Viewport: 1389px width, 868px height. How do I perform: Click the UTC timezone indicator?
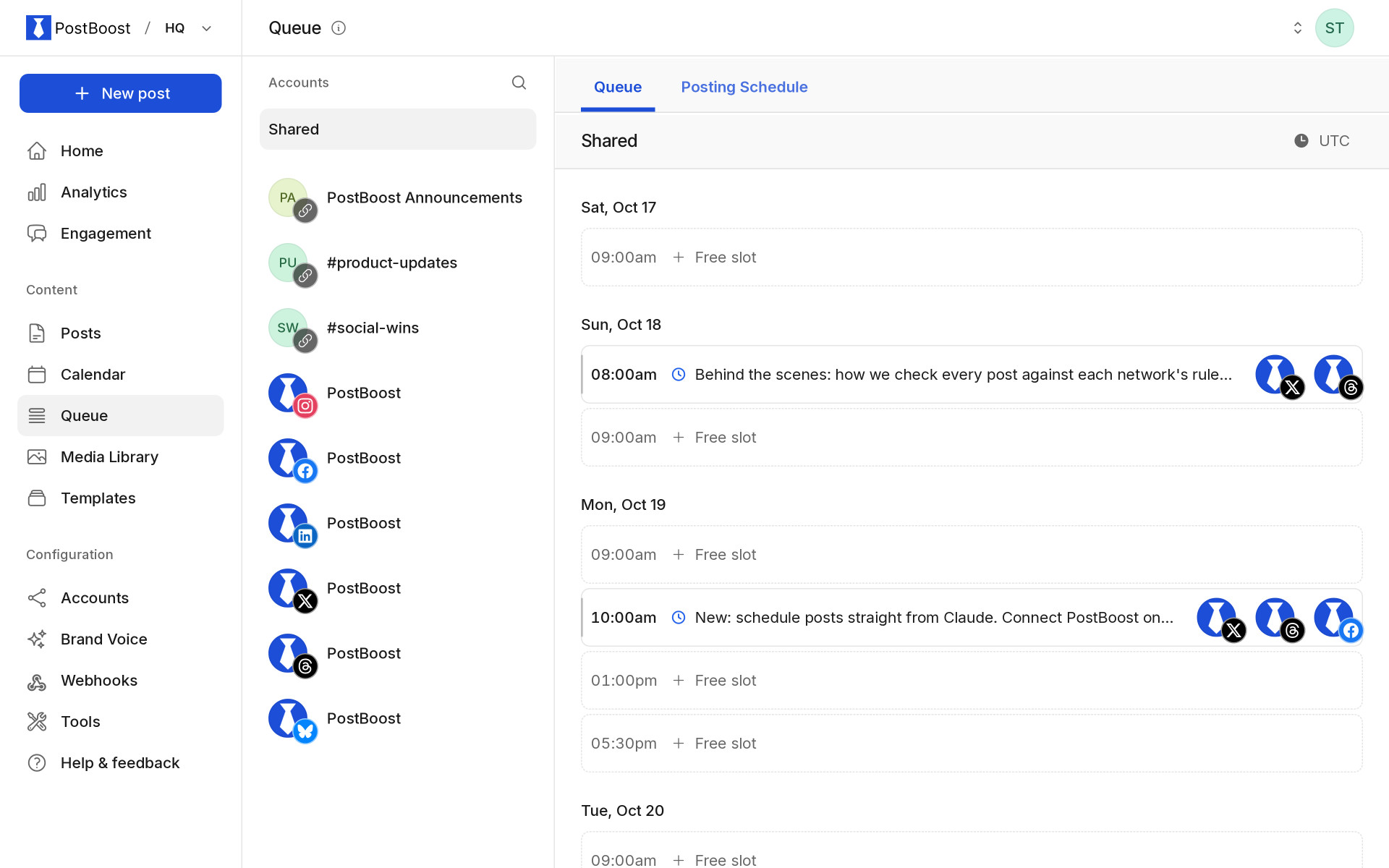pos(1322,140)
